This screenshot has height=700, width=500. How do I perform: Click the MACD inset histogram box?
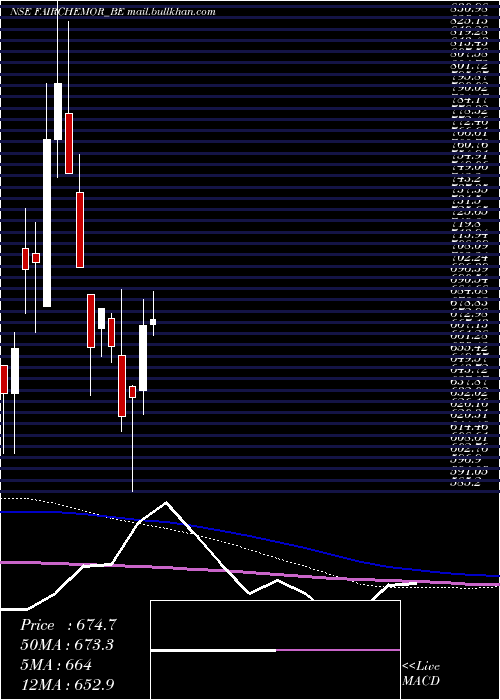[275, 650]
